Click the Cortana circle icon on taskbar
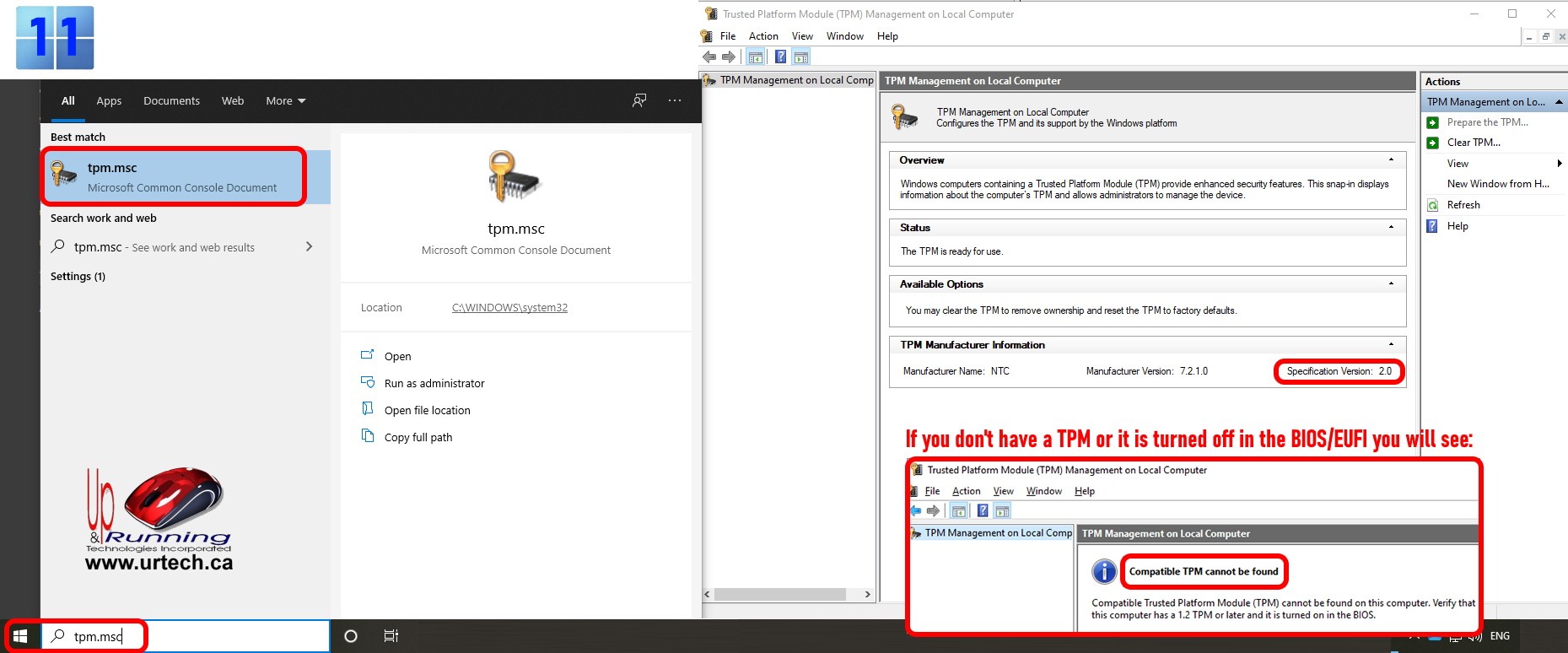The image size is (1568, 653). click(351, 636)
